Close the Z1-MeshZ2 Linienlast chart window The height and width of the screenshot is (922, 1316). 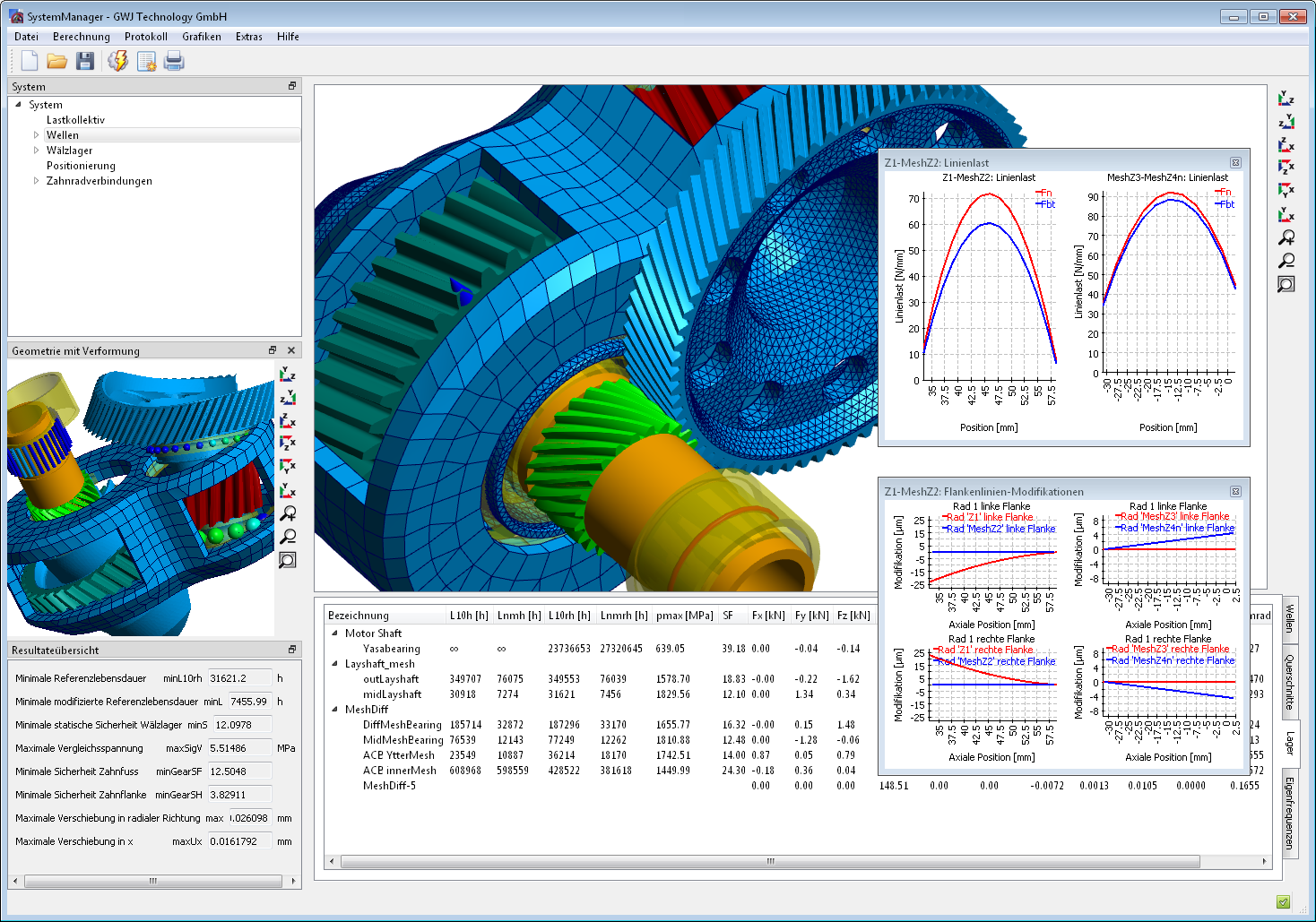[1235, 163]
